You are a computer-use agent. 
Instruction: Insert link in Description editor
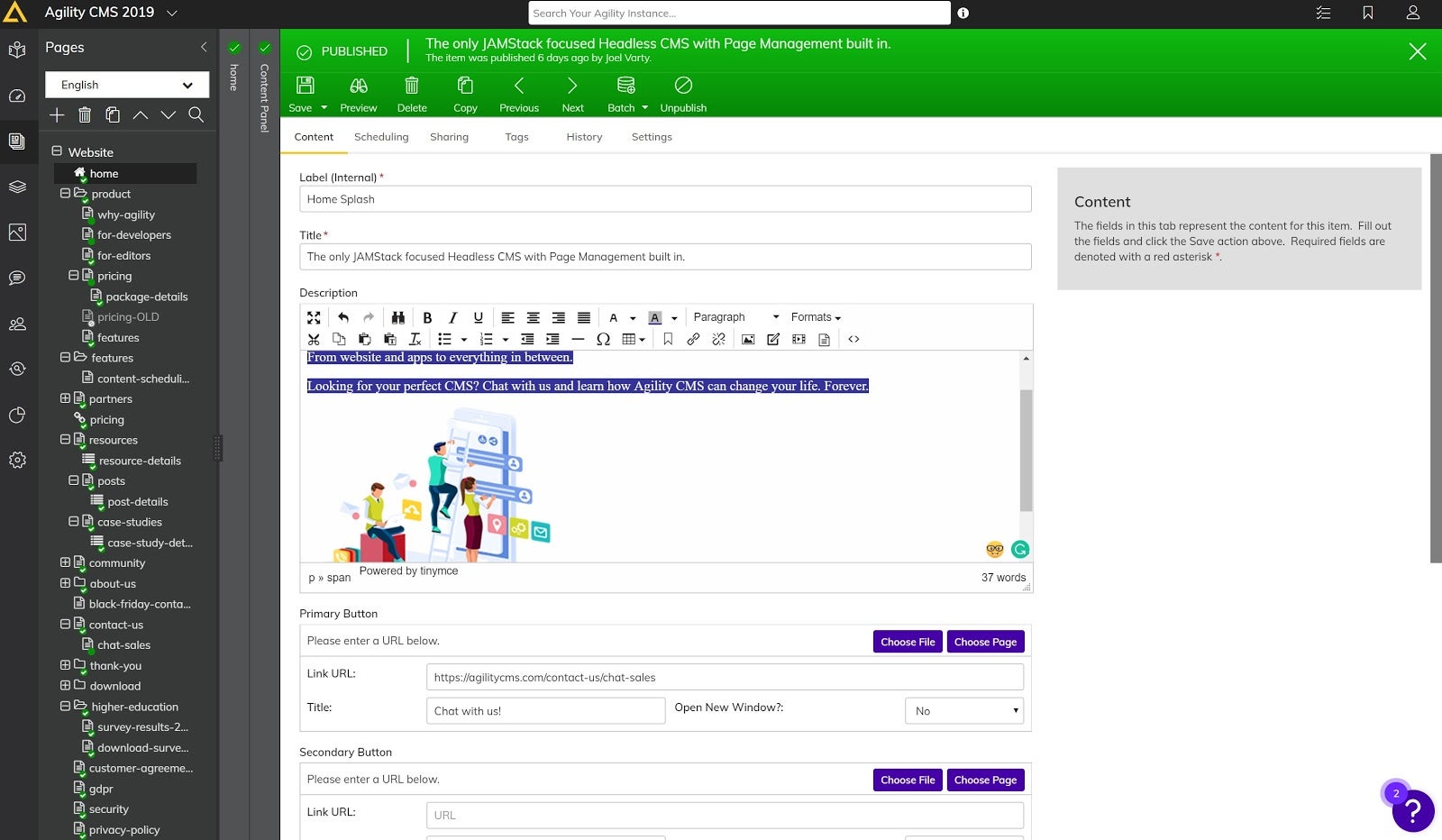(x=693, y=339)
